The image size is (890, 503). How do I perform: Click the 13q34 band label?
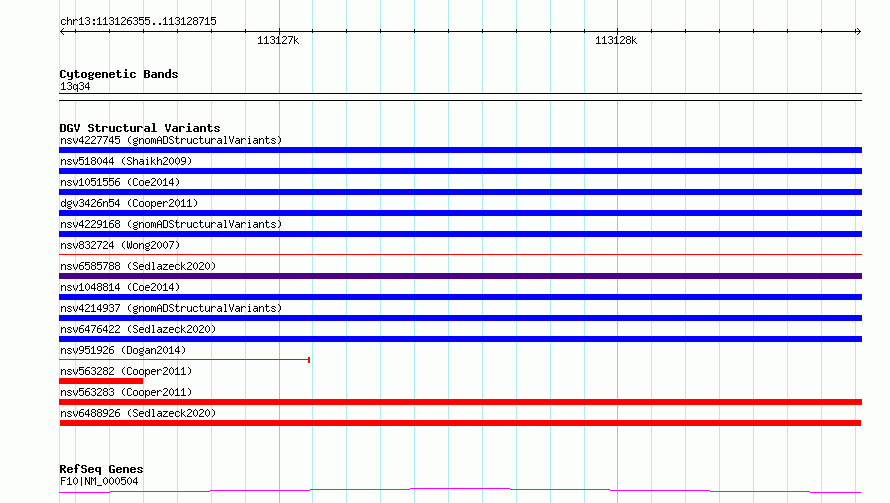(x=75, y=86)
